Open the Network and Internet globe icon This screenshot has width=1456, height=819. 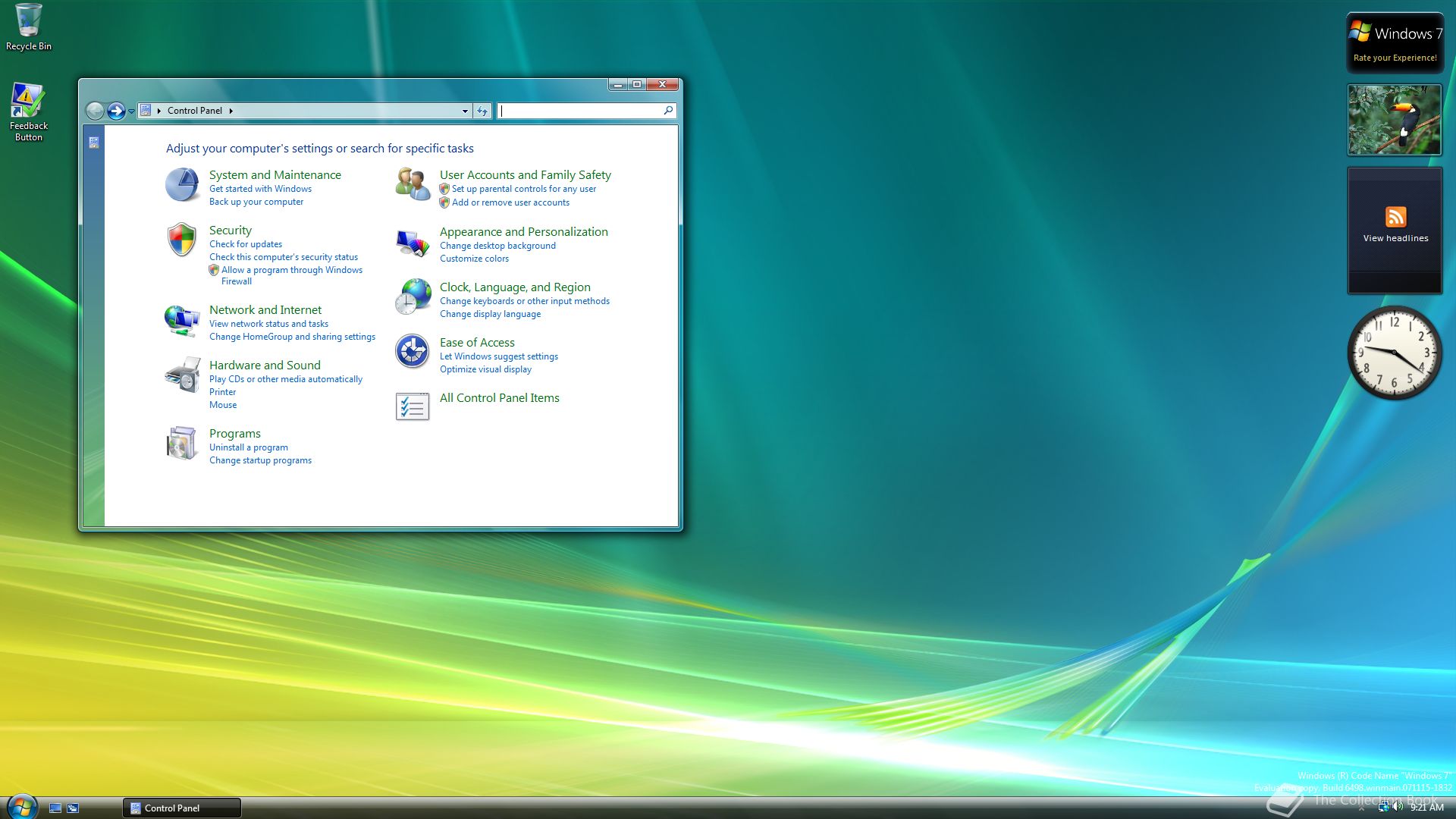coord(182,320)
